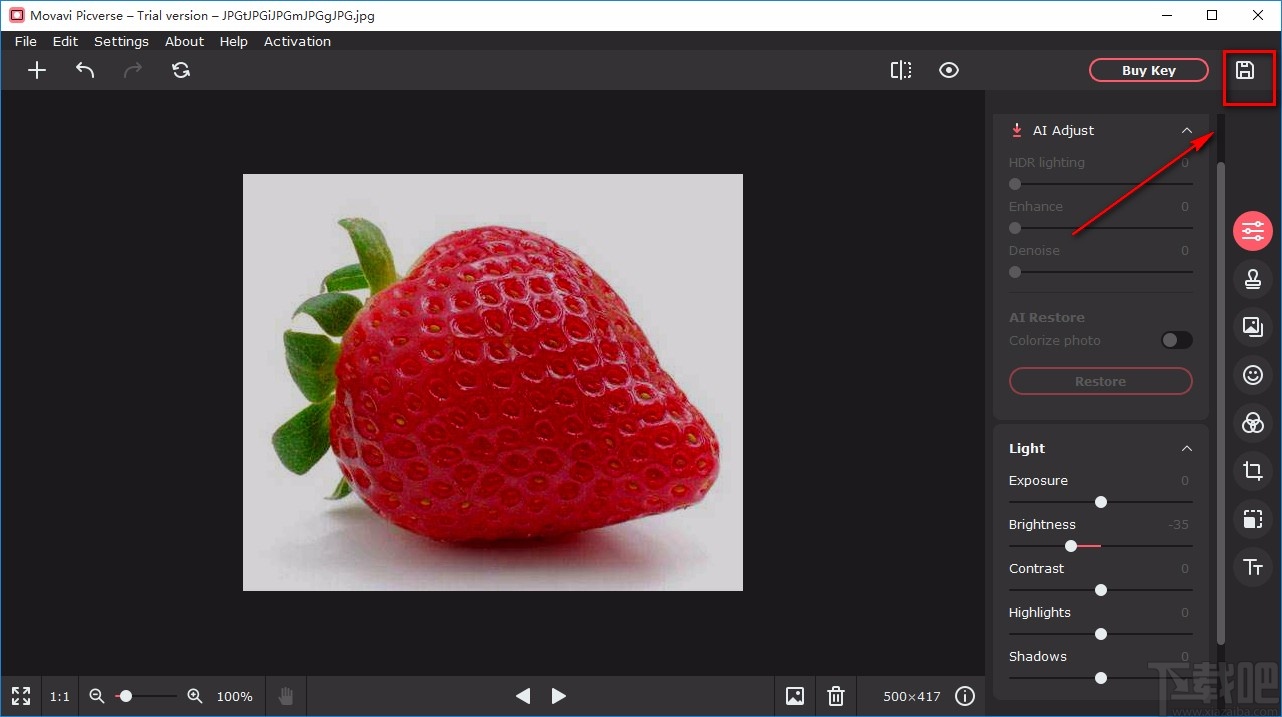Toggle before/after split comparison view
Image resolution: width=1282 pixels, height=717 pixels.
[x=901, y=70]
